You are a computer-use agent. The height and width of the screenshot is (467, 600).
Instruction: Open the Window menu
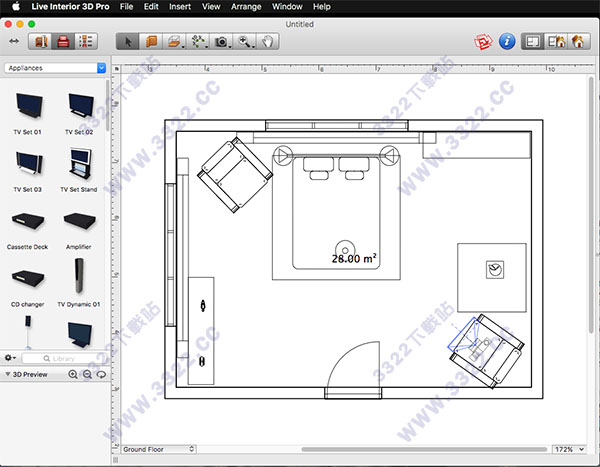[287, 7]
